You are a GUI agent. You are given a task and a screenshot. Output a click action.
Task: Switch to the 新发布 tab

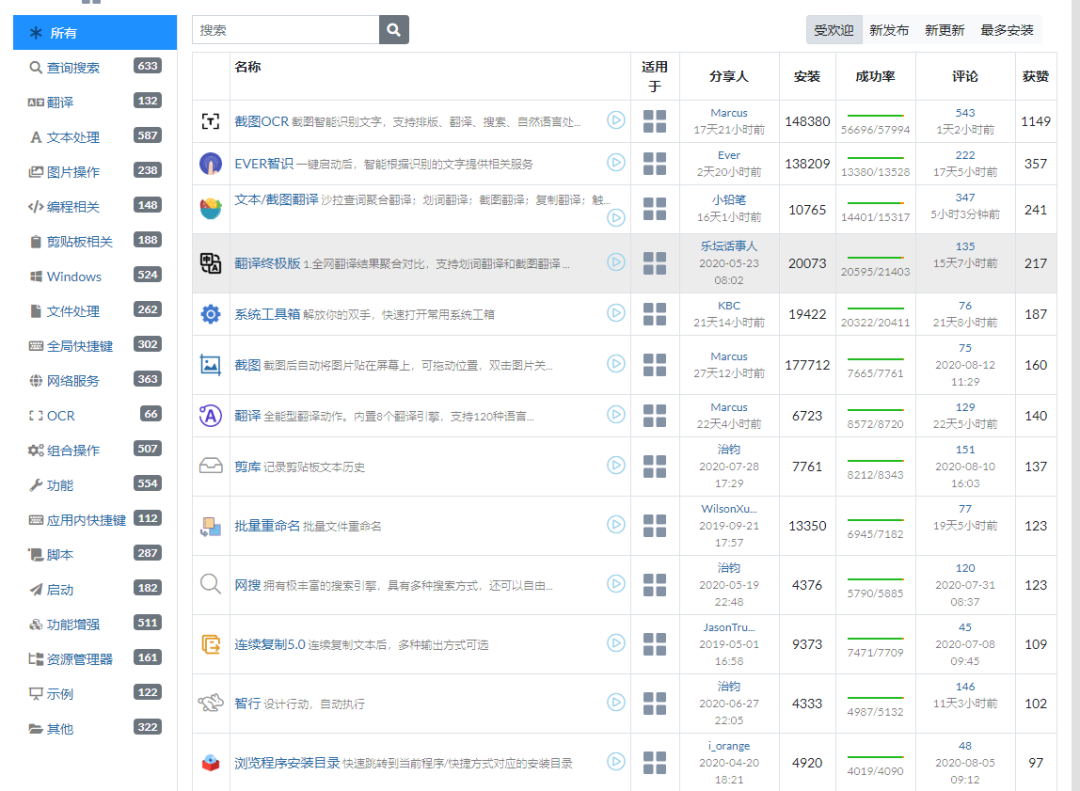[889, 30]
